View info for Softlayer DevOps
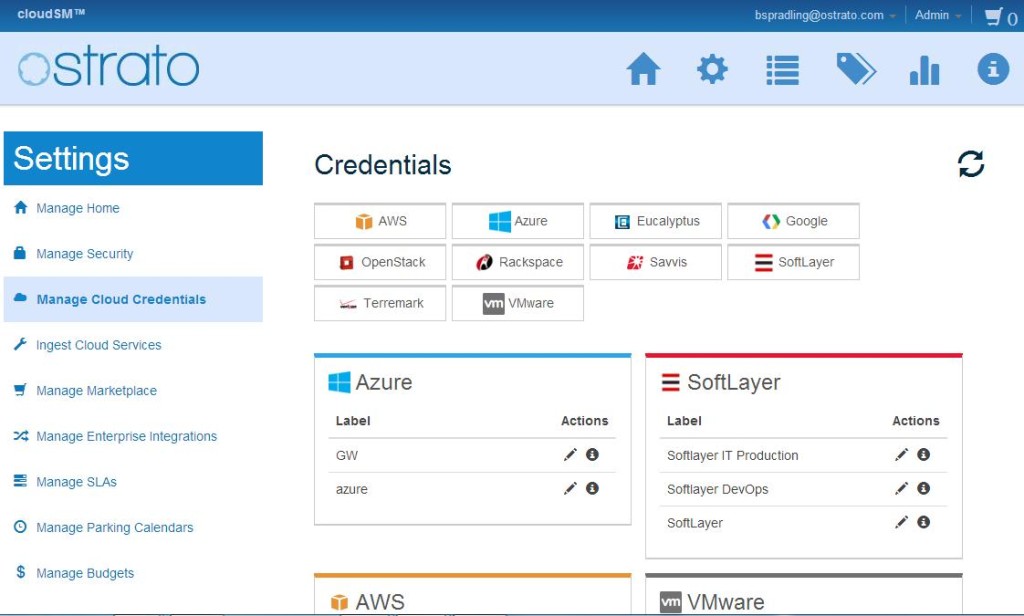Viewport: 1024px width, 616px height. pos(923,488)
